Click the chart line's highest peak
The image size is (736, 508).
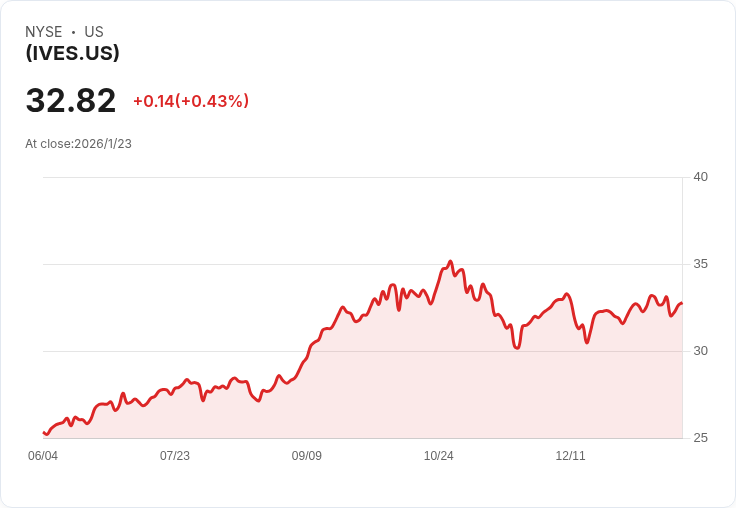pos(450,262)
